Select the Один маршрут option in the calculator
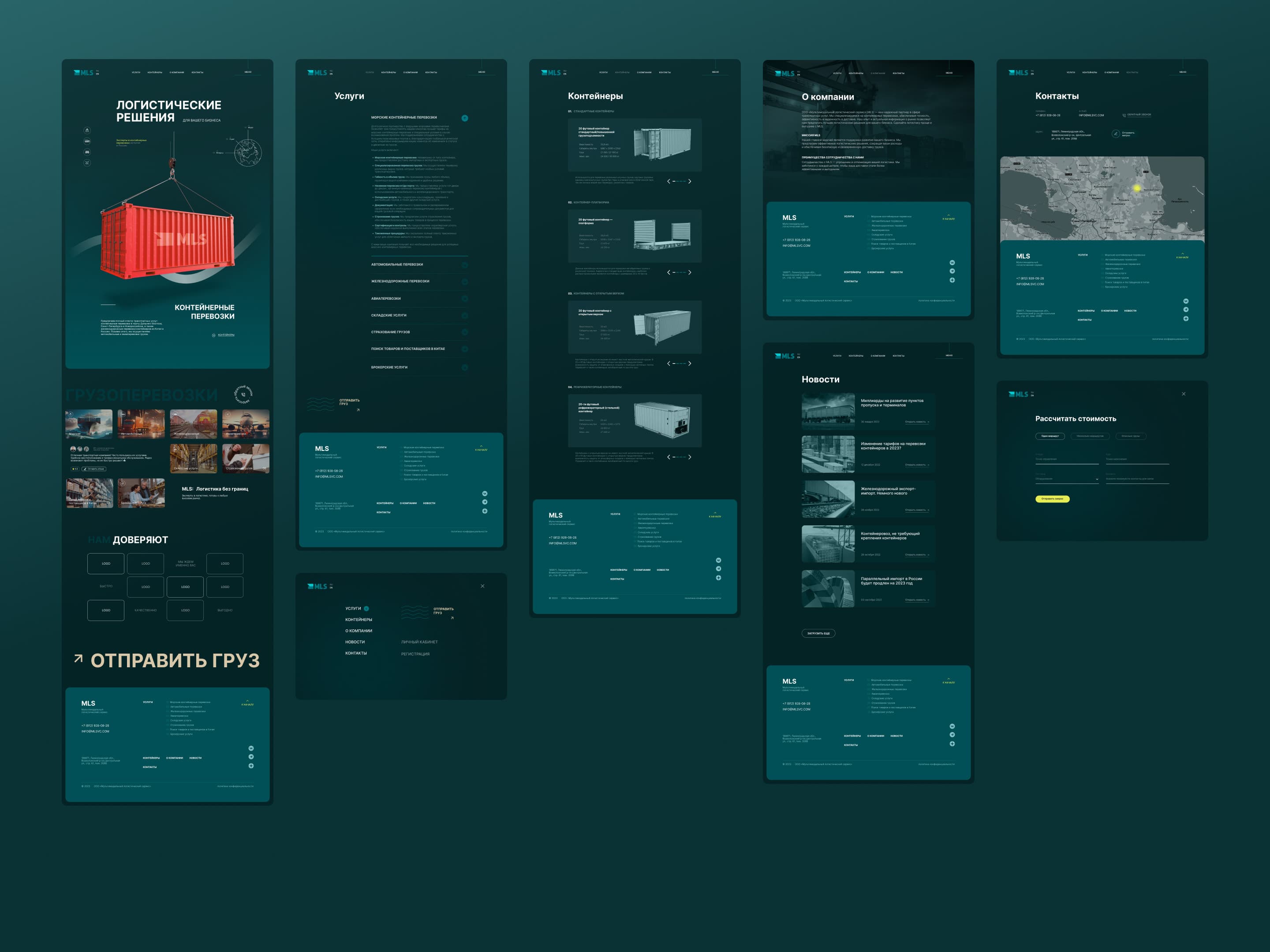Image resolution: width=1270 pixels, height=952 pixels. (x=1050, y=436)
